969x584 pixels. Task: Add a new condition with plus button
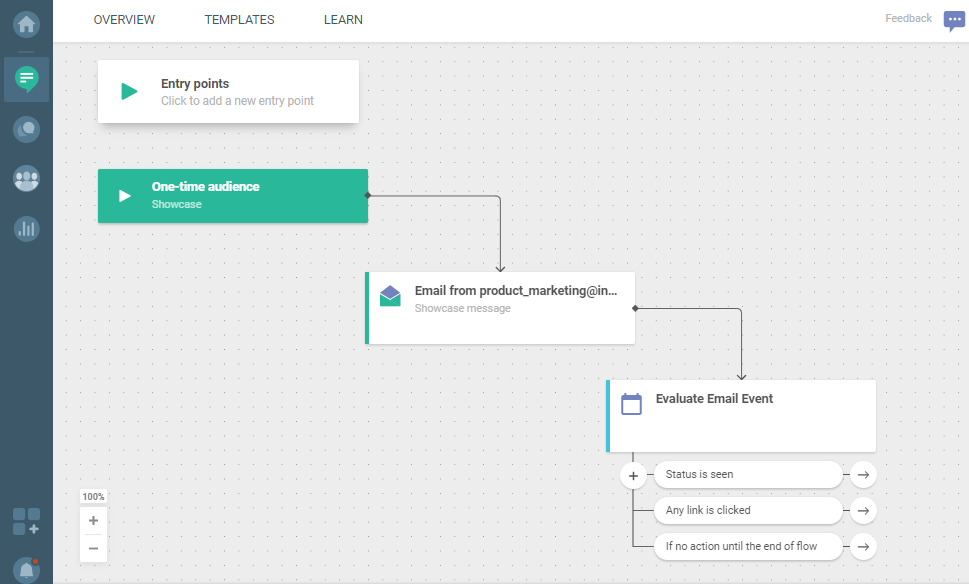[x=633, y=476]
